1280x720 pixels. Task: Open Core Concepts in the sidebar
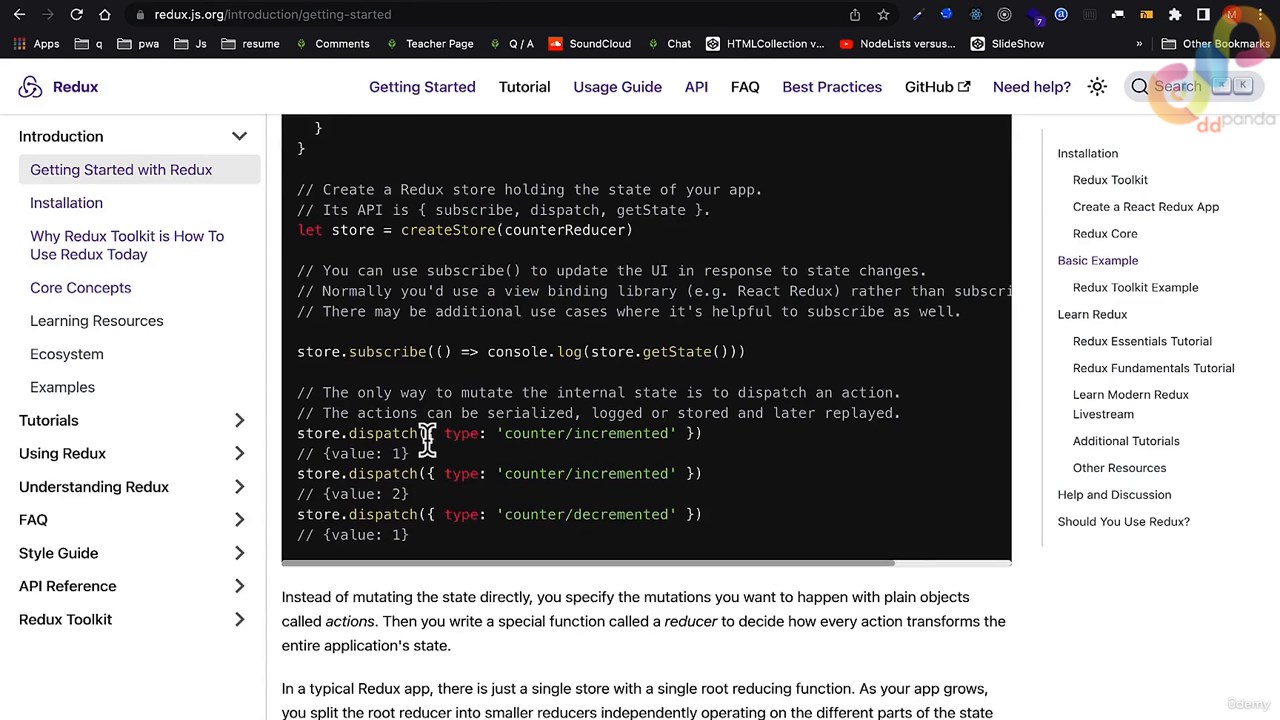(x=80, y=288)
